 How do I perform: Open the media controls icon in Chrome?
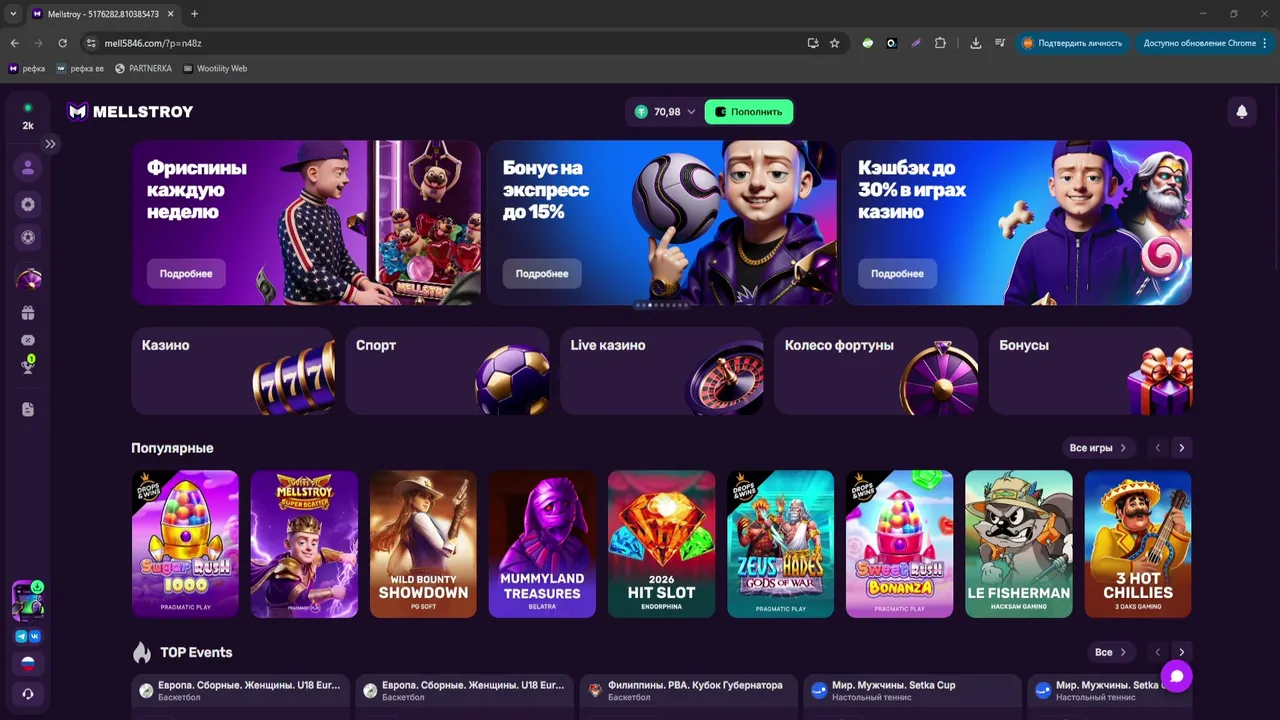[x=1000, y=43]
